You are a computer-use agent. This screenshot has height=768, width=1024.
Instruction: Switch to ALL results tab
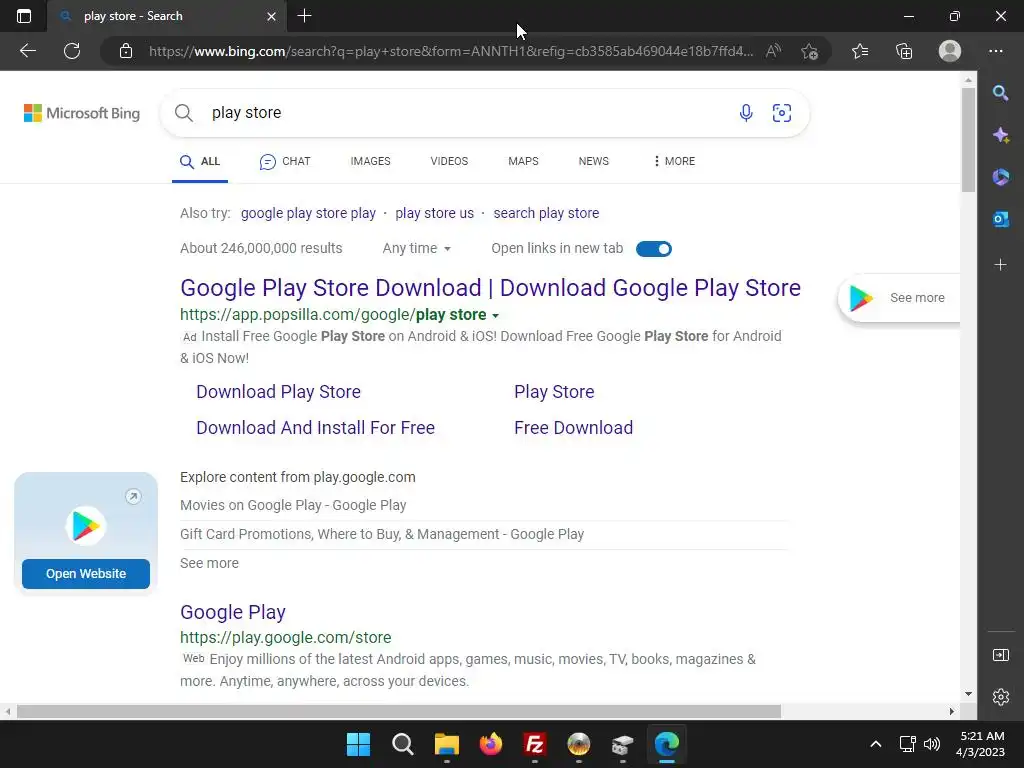[200, 161]
